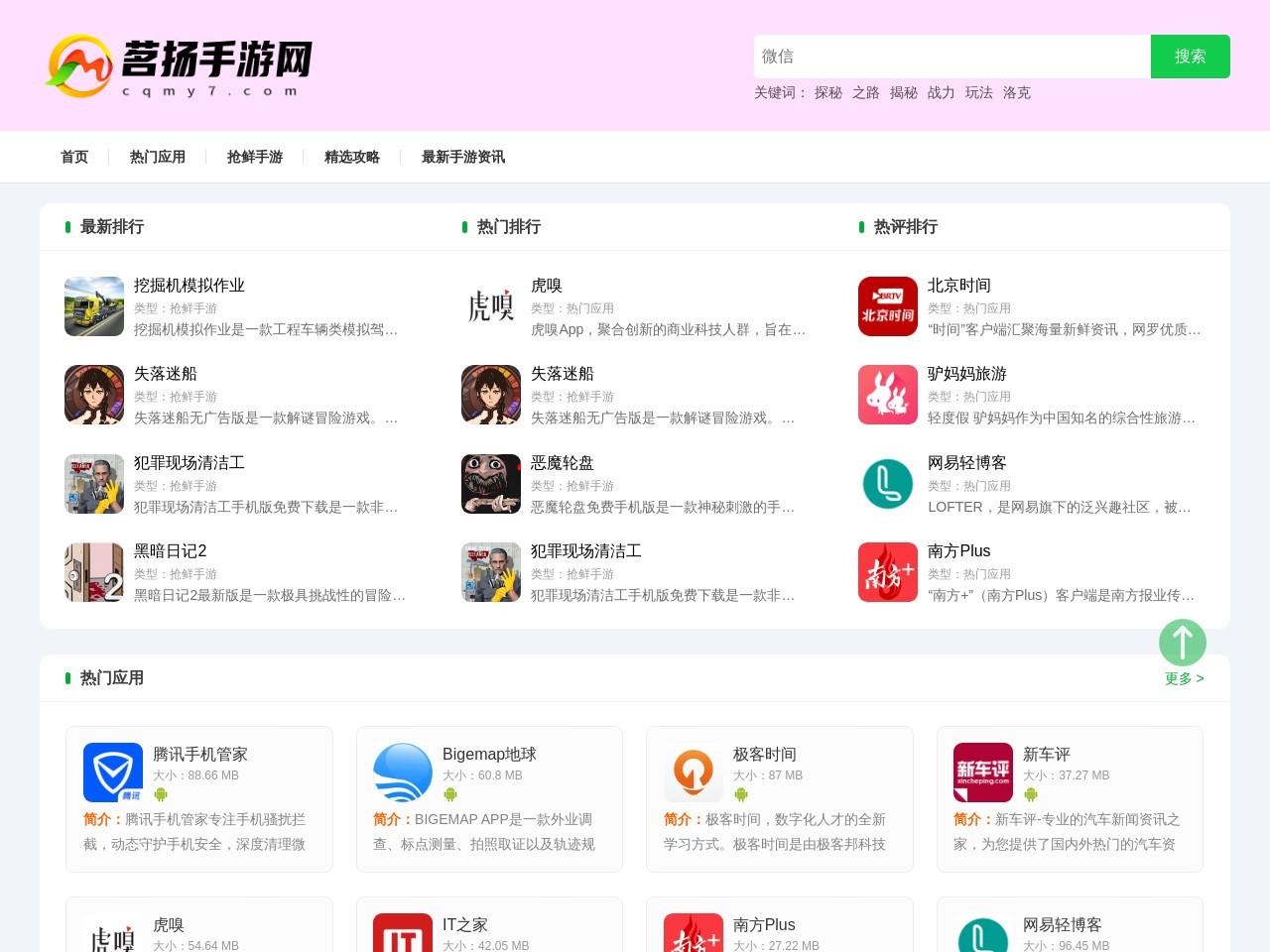Open the 首页 menu item

tap(74, 157)
